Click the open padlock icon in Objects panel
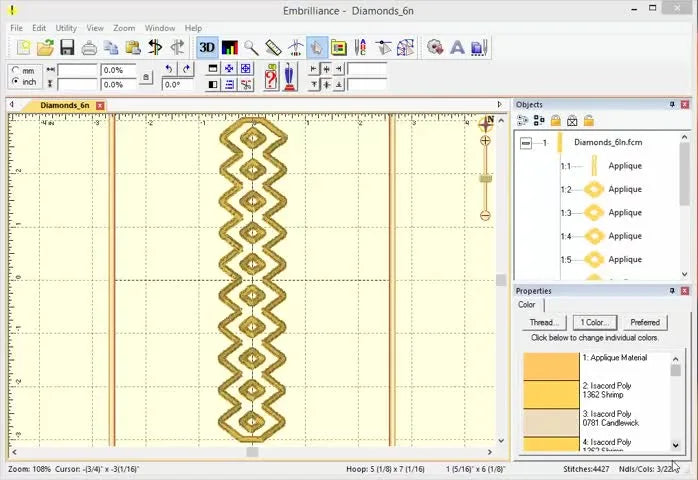698x480 pixels. 588,120
